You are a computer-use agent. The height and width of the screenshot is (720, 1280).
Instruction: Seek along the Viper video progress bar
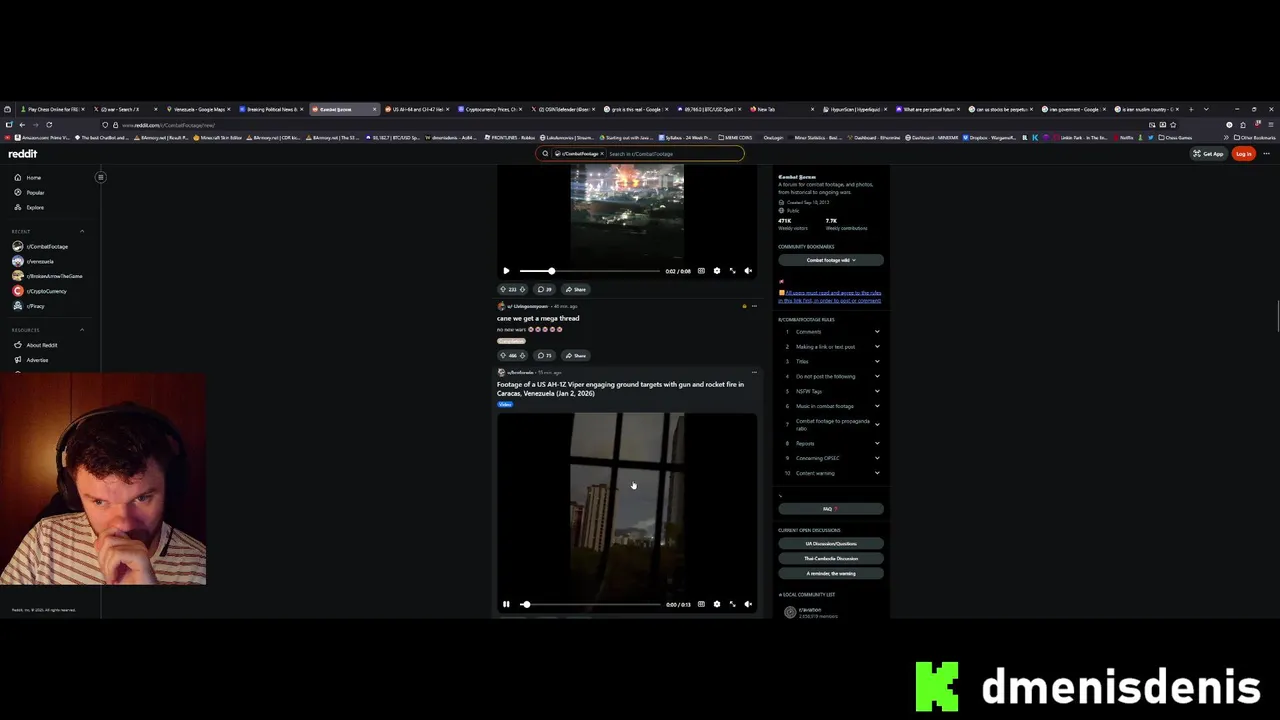pyautogui.click(x=590, y=604)
